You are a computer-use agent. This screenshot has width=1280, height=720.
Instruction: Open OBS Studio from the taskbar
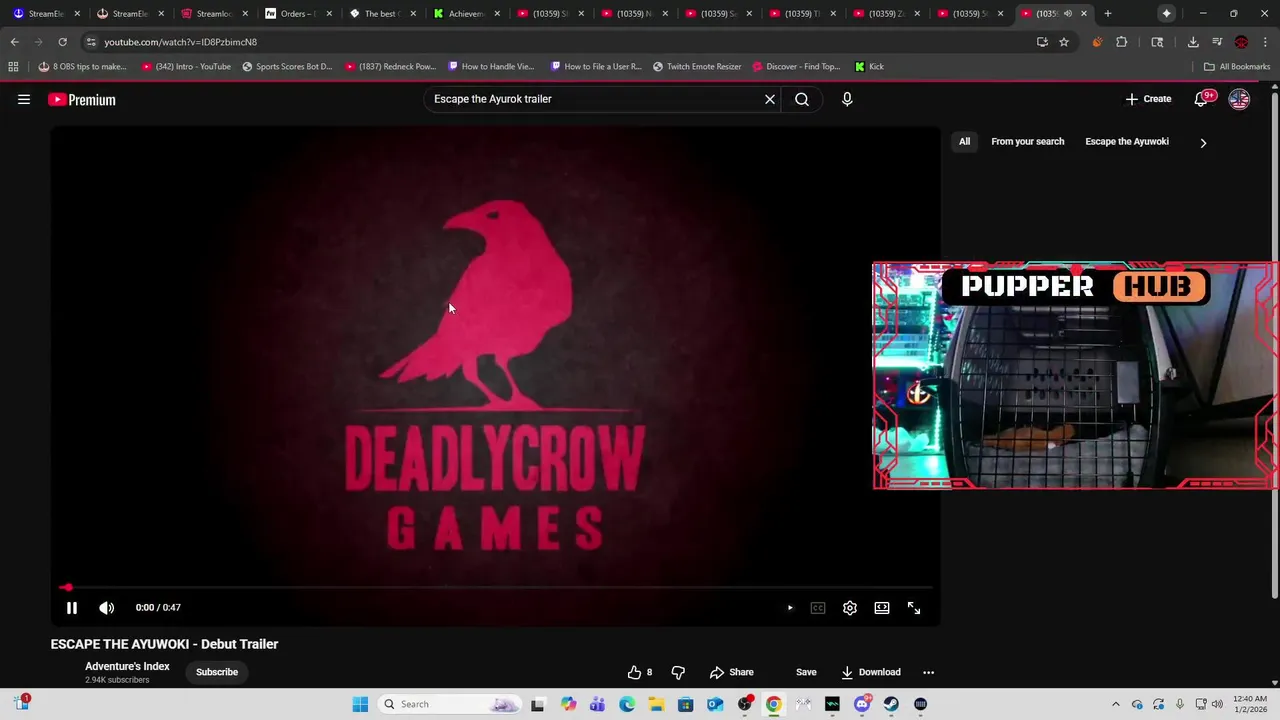coord(745,704)
